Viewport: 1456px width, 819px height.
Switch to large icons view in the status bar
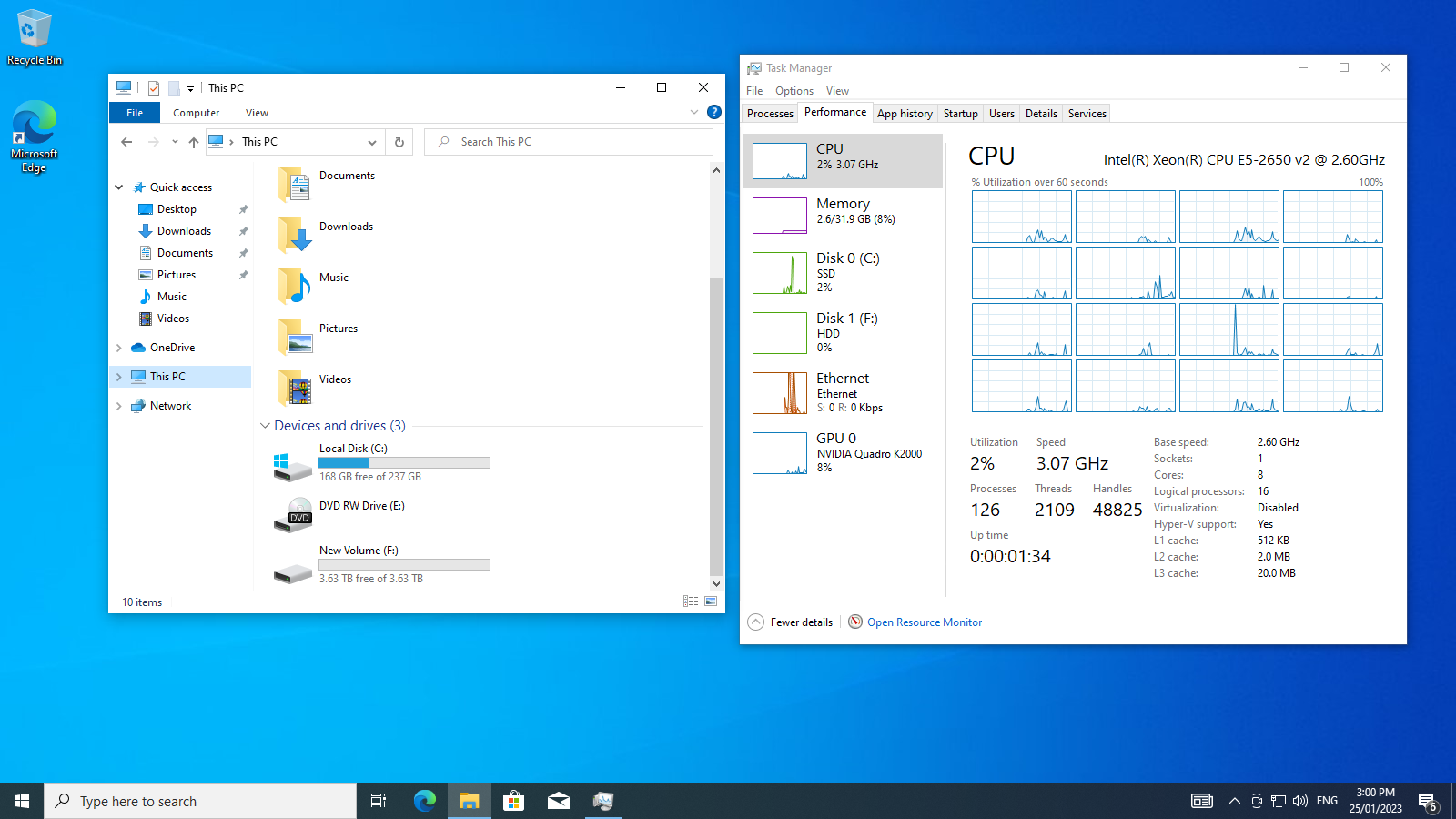pos(711,602)
